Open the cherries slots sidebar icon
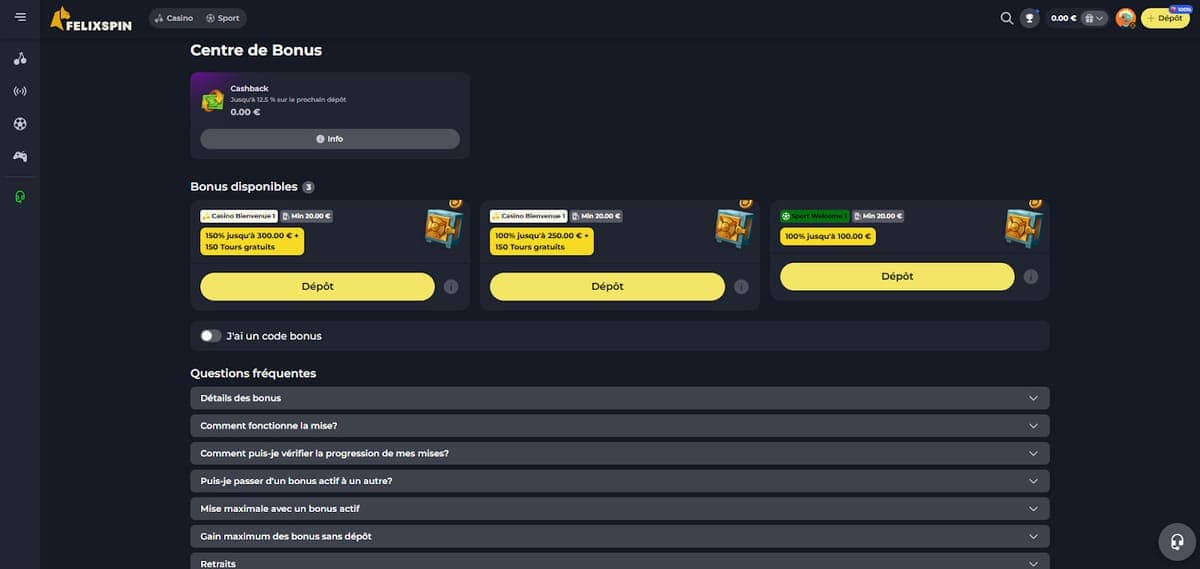 [x=20, y=58]
